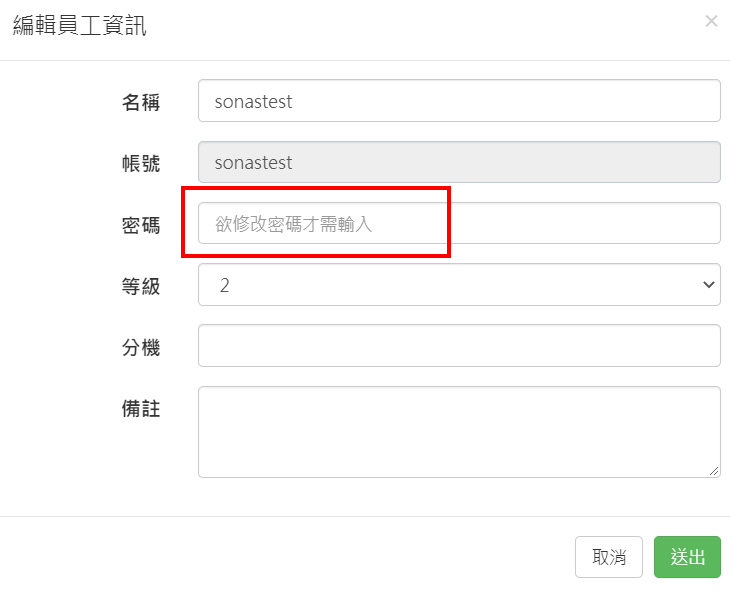Click inside the 備註 notes textarea
Viewport: 730px width, 590px height.
459,432
